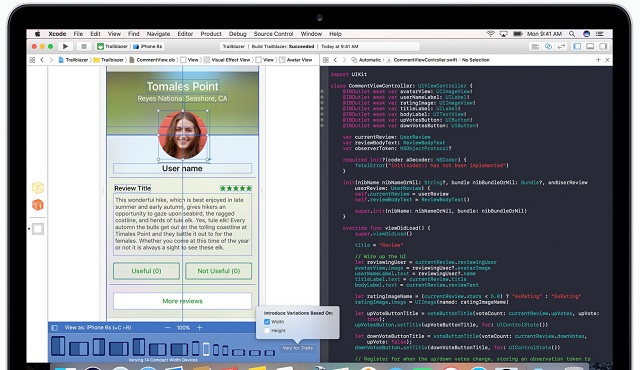Open Trailblazer folder crumb in jump bar

(x=109, y=60)
